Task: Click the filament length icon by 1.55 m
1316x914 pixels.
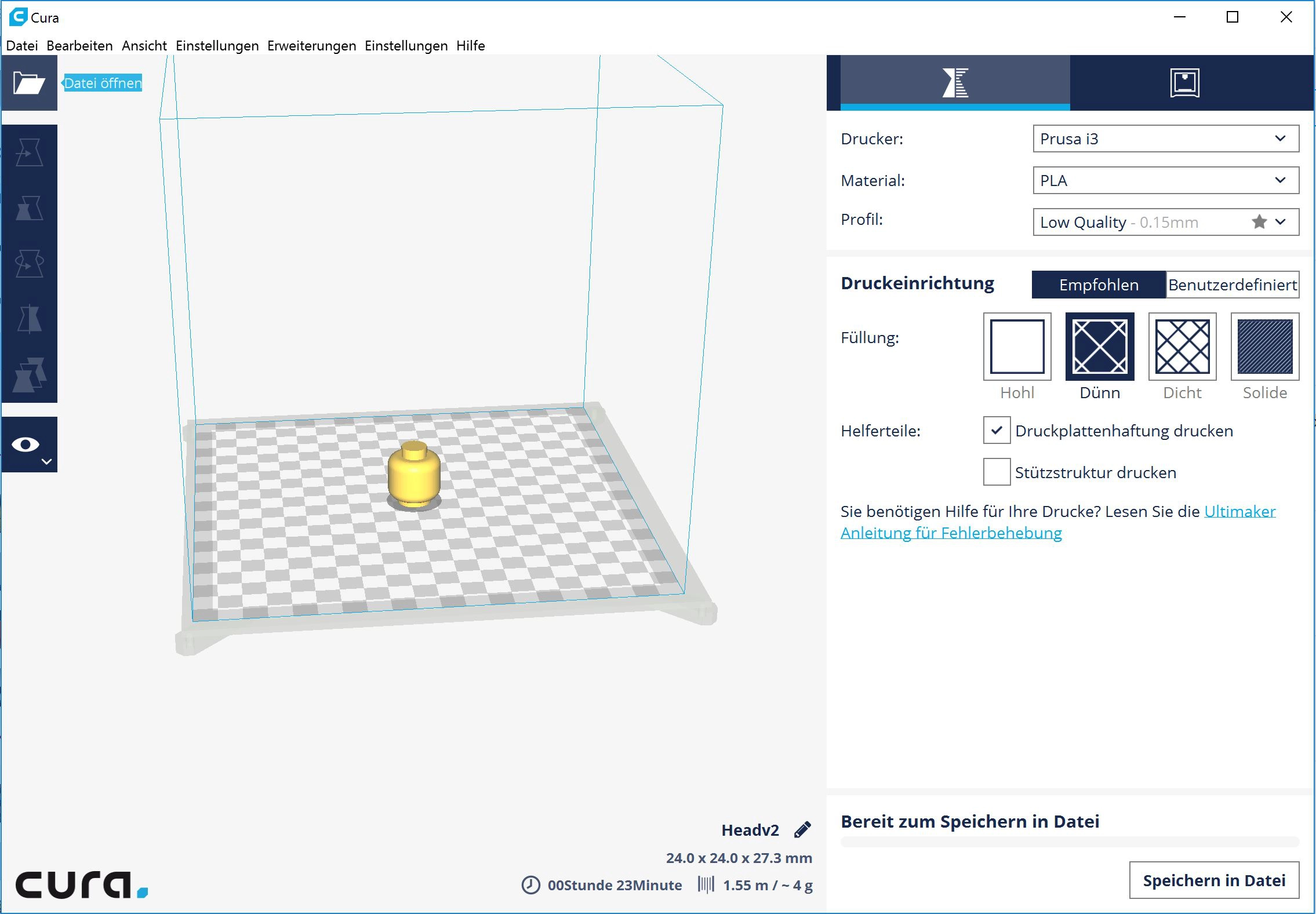Action: (x=706, y=884)
